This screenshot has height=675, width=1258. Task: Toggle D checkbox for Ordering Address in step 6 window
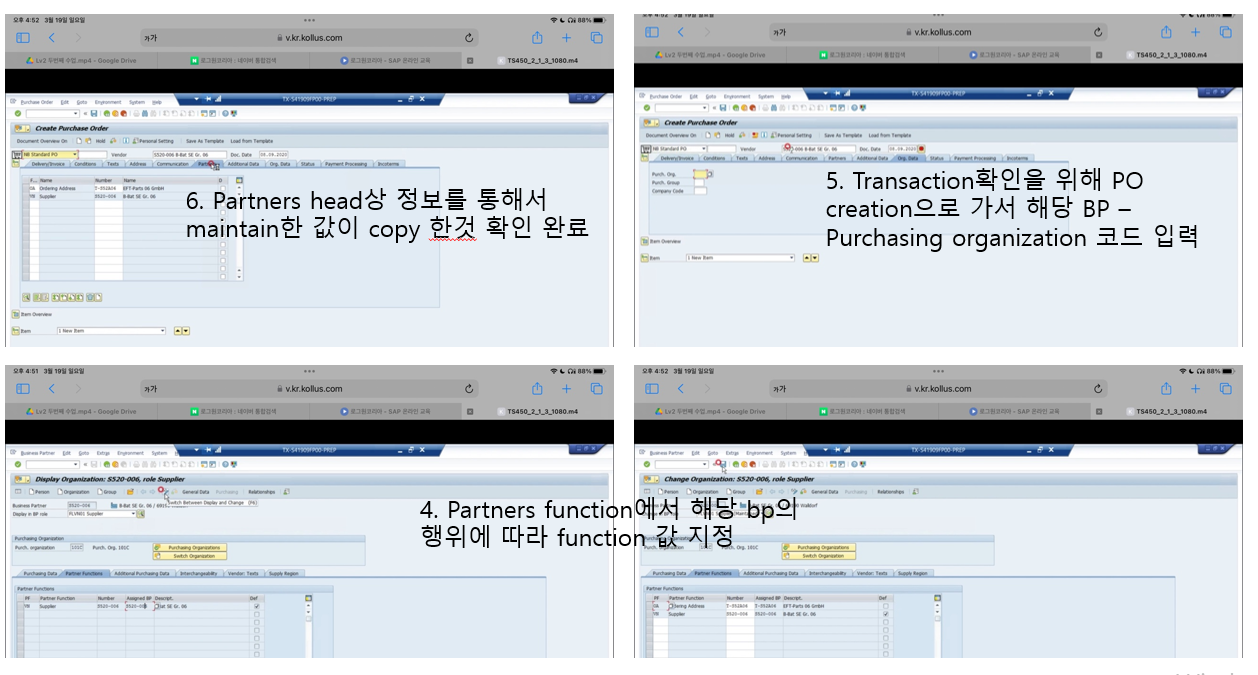tap(221, 188)
